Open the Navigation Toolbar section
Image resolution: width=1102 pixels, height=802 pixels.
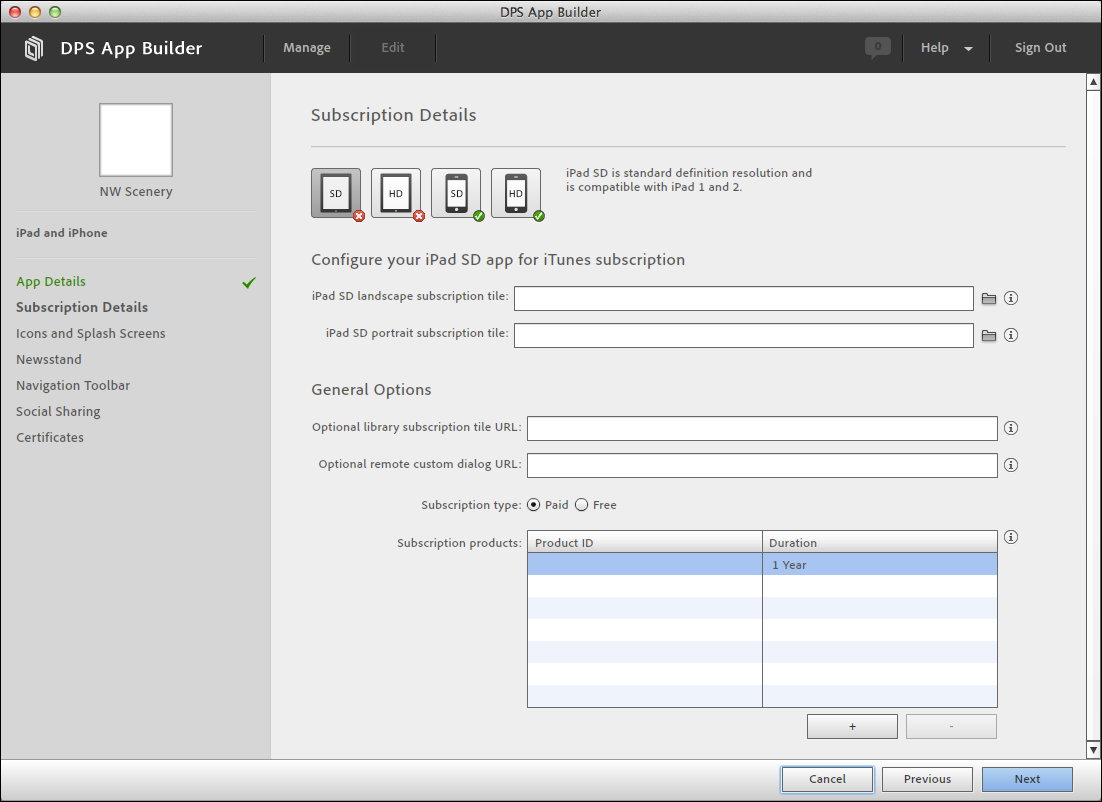pos(73,385)
